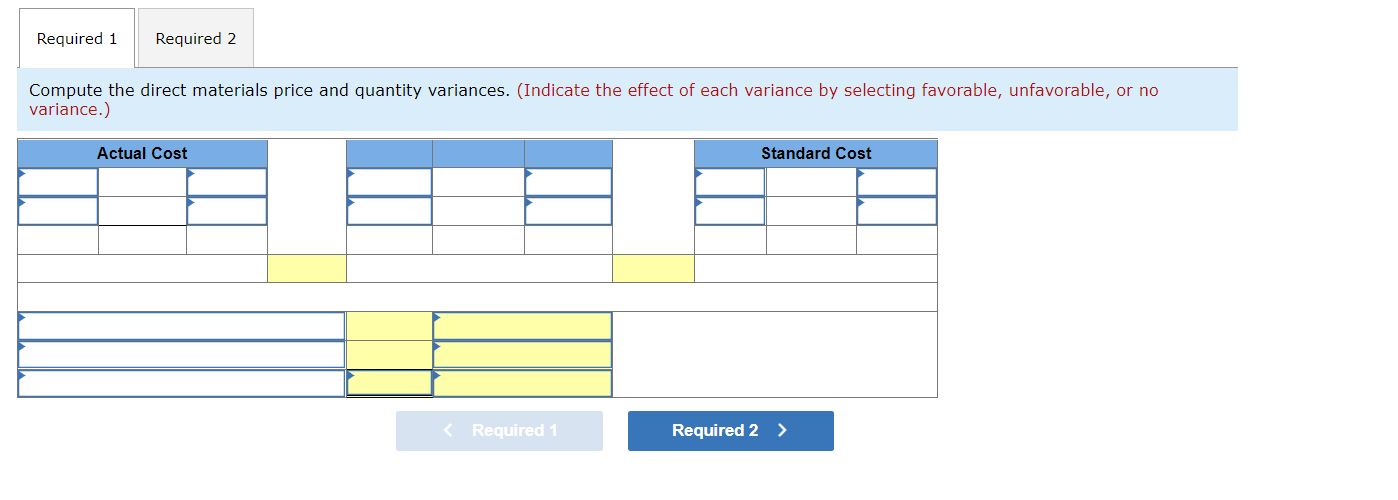The height and width of the screenshot is (500, 1398).
Task: Click chevron arrow on Required 2 button
Action: (782, 431)
